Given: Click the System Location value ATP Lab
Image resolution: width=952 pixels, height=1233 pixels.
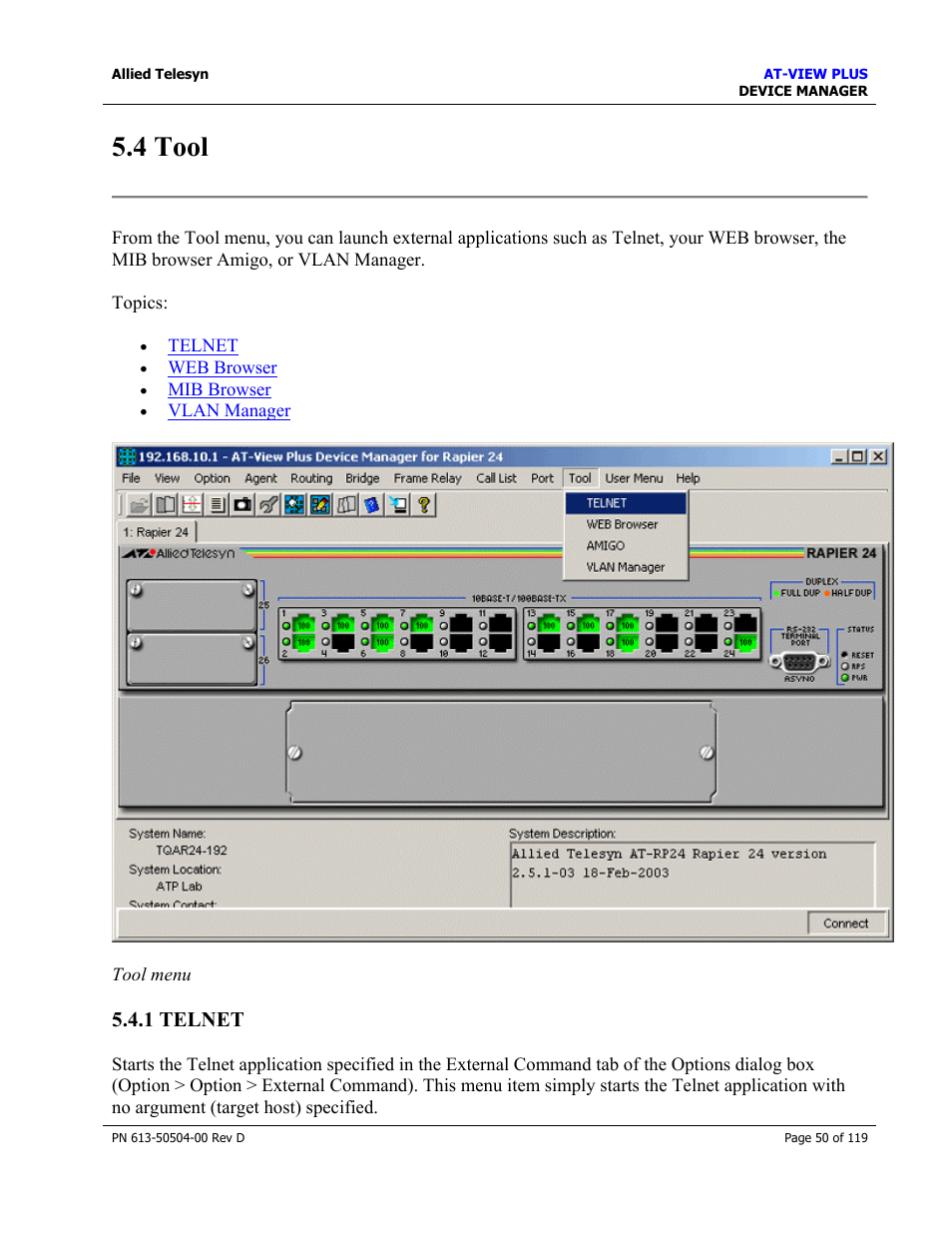Looking at the screenshot, I should click(179, 887).
